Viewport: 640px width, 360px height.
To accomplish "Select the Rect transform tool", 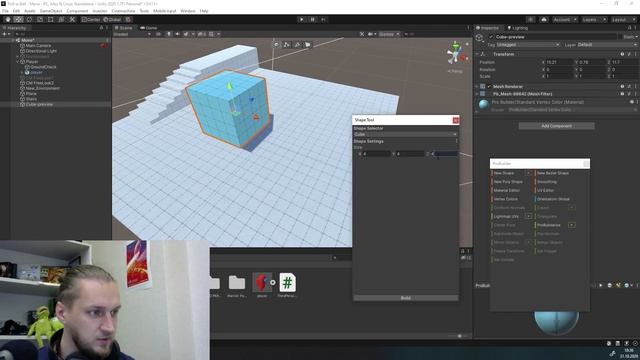I will [x=51, y=20].
